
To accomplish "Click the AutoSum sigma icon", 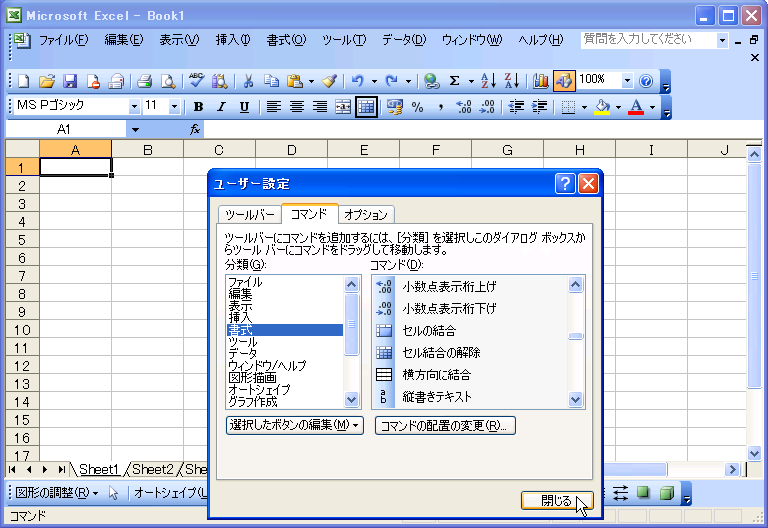I will (x=455, y=81).
